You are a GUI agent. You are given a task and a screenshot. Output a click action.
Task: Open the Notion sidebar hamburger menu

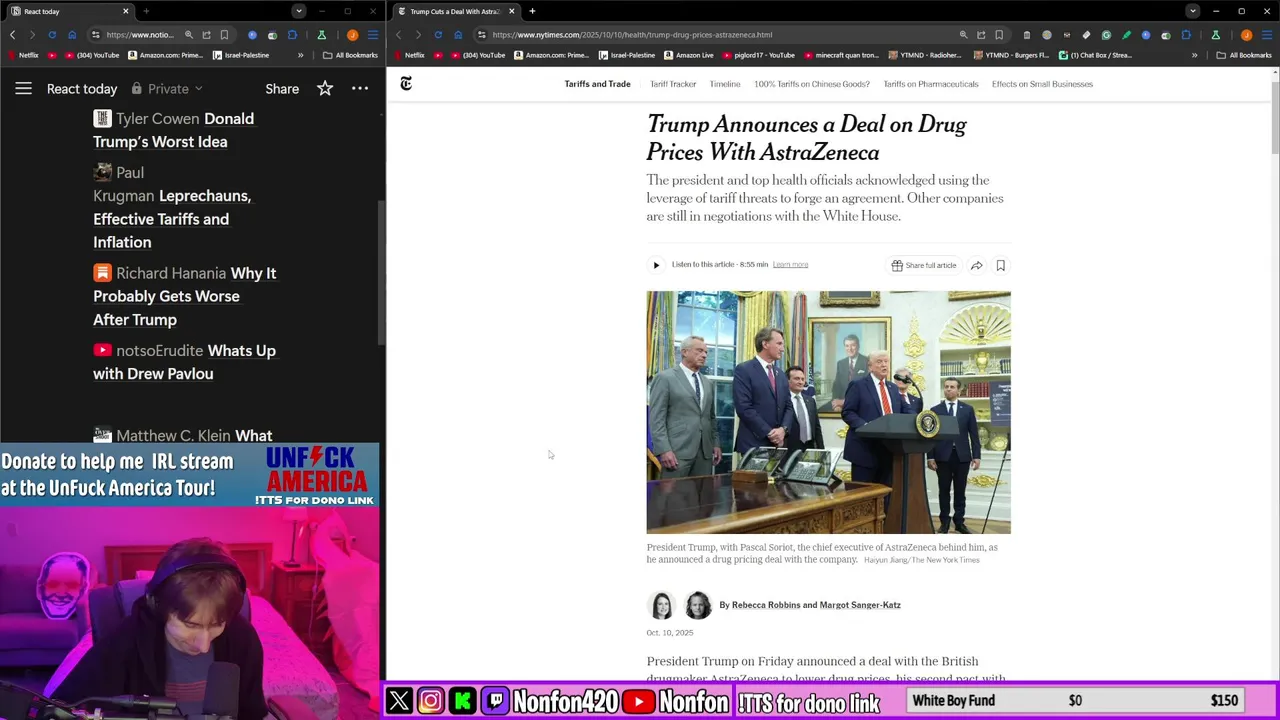coord(23,89)
